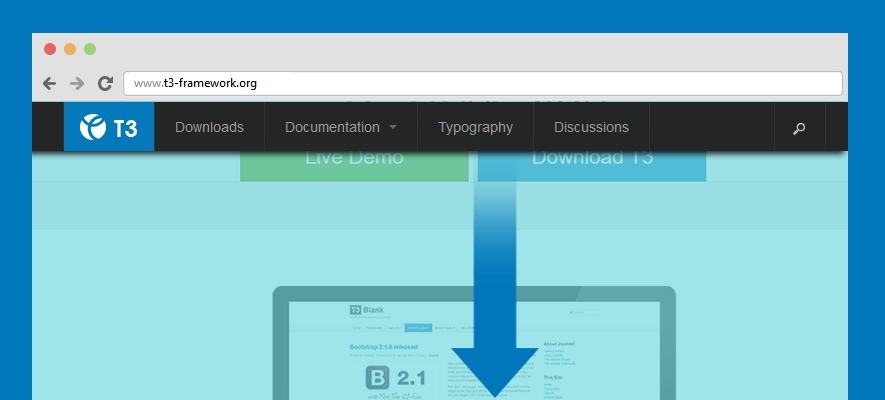885x400 pixels.
Task: Expand the Documentation dropdown arrow
Action: (x=393, y=127)
